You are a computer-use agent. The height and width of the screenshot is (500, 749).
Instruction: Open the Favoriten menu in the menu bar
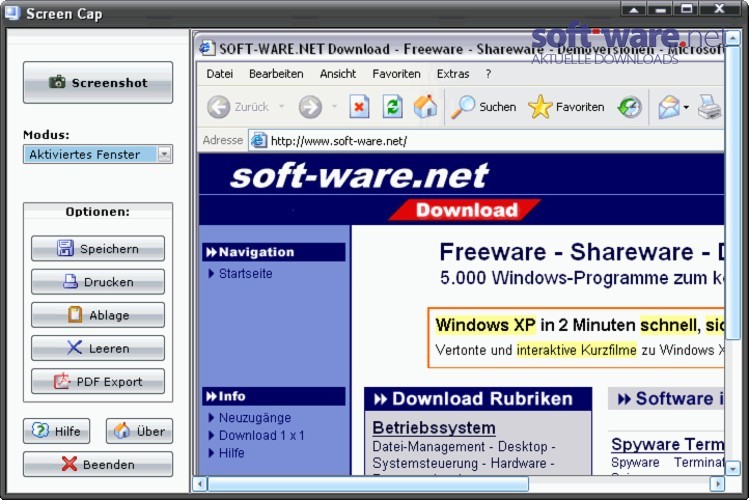(x=396, y=74)
